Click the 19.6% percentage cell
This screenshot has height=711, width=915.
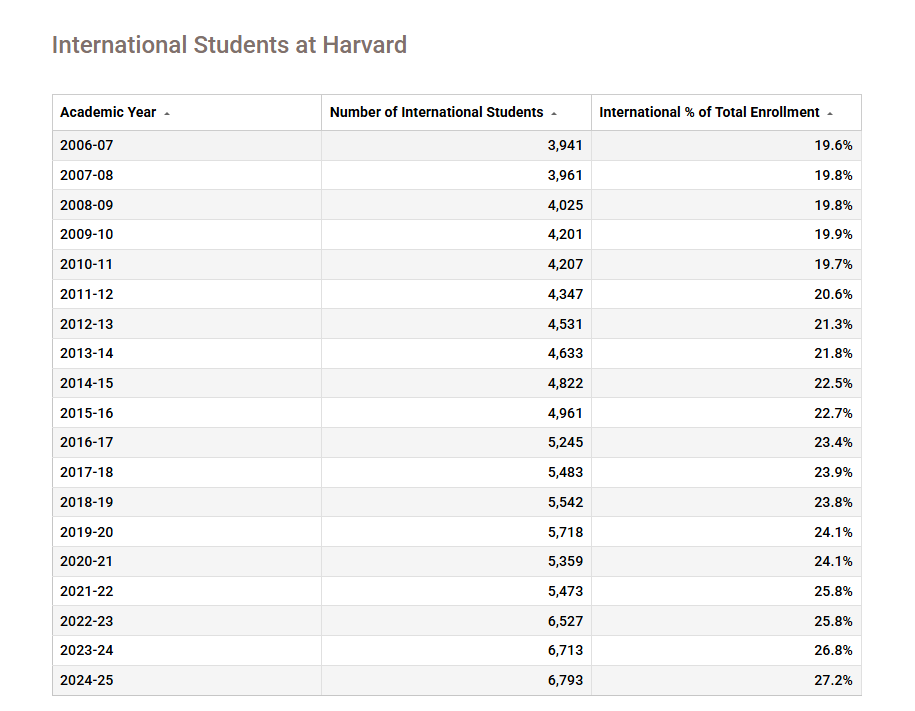[833, 145]
